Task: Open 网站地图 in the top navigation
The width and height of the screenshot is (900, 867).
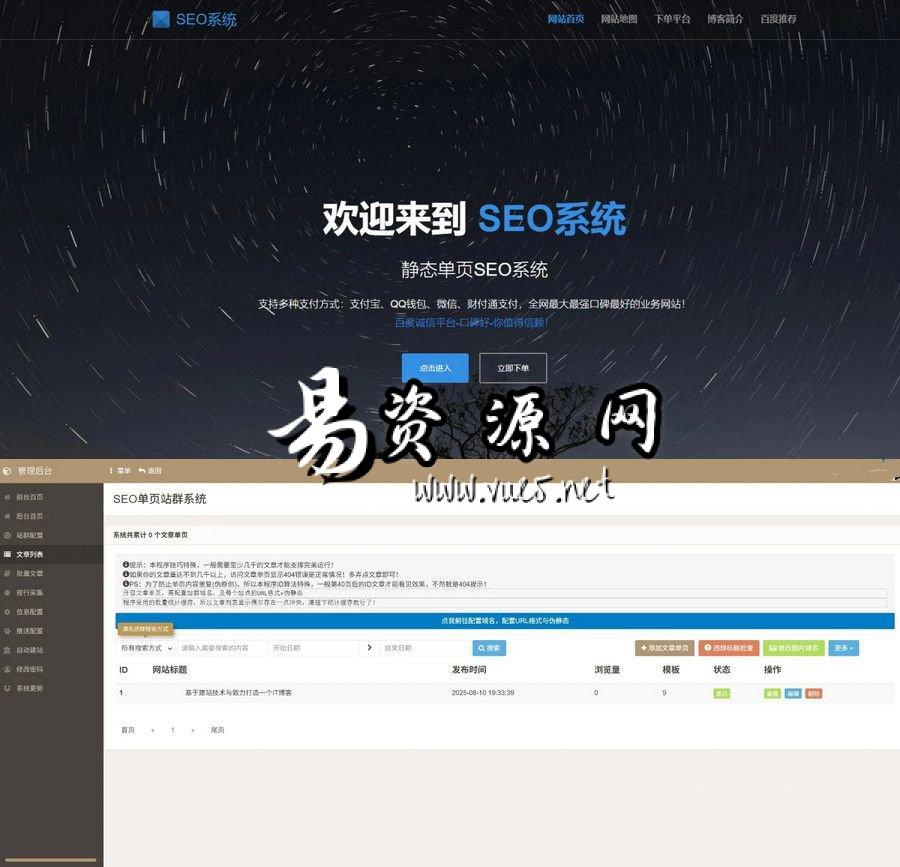Action: [x=619, y=19]
